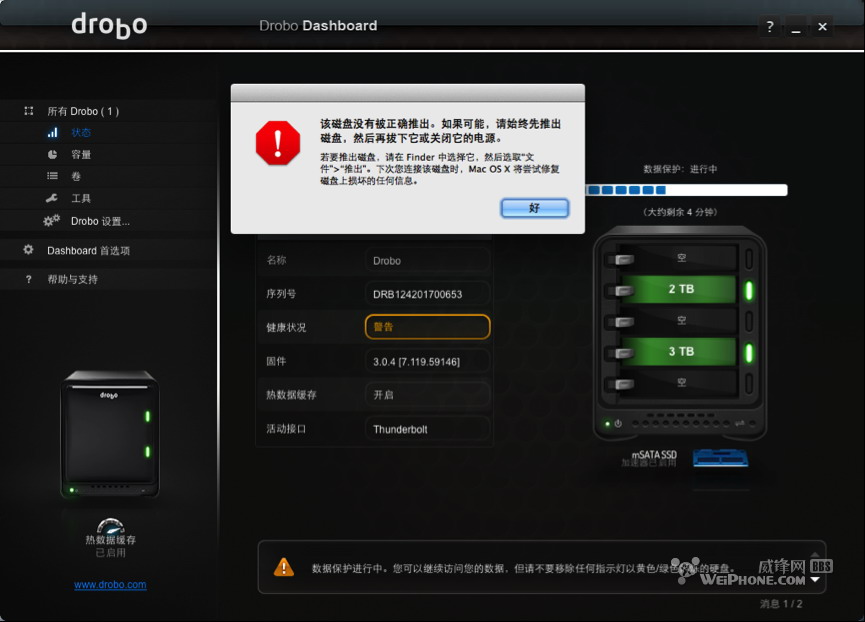Click the serial number field DRB124201700653

pos(428,294)
